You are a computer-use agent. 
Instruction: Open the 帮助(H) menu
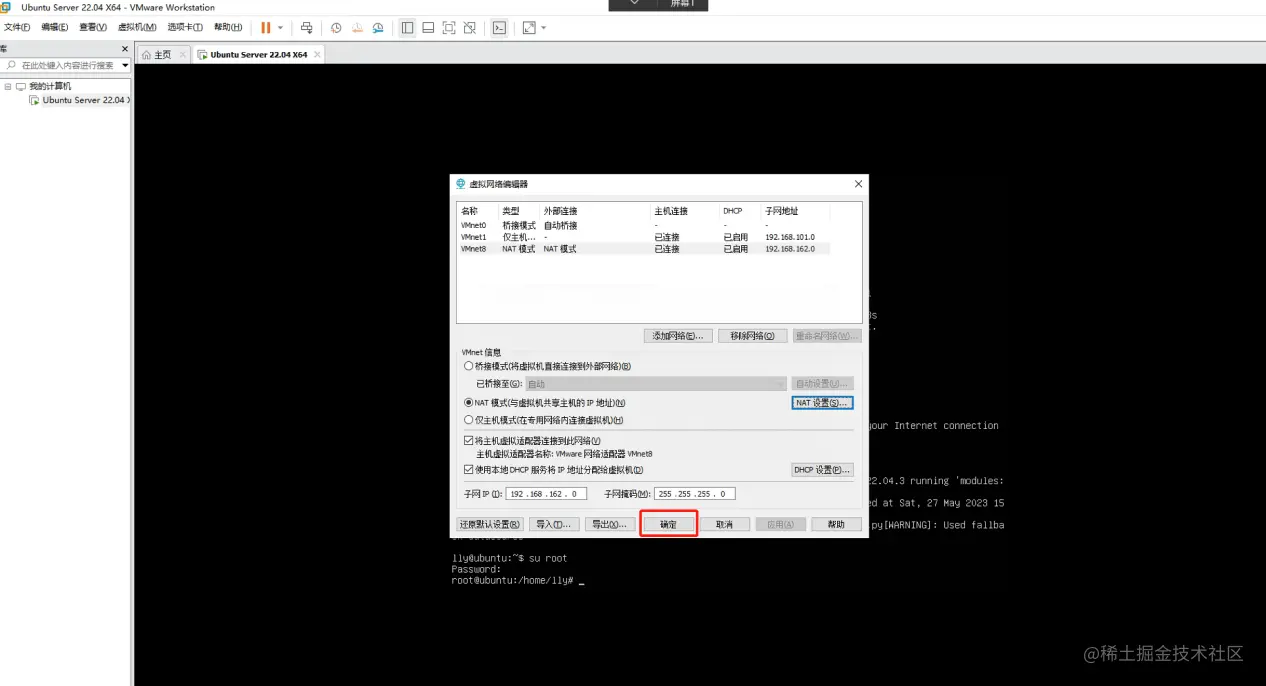click(x=228, y=27)
